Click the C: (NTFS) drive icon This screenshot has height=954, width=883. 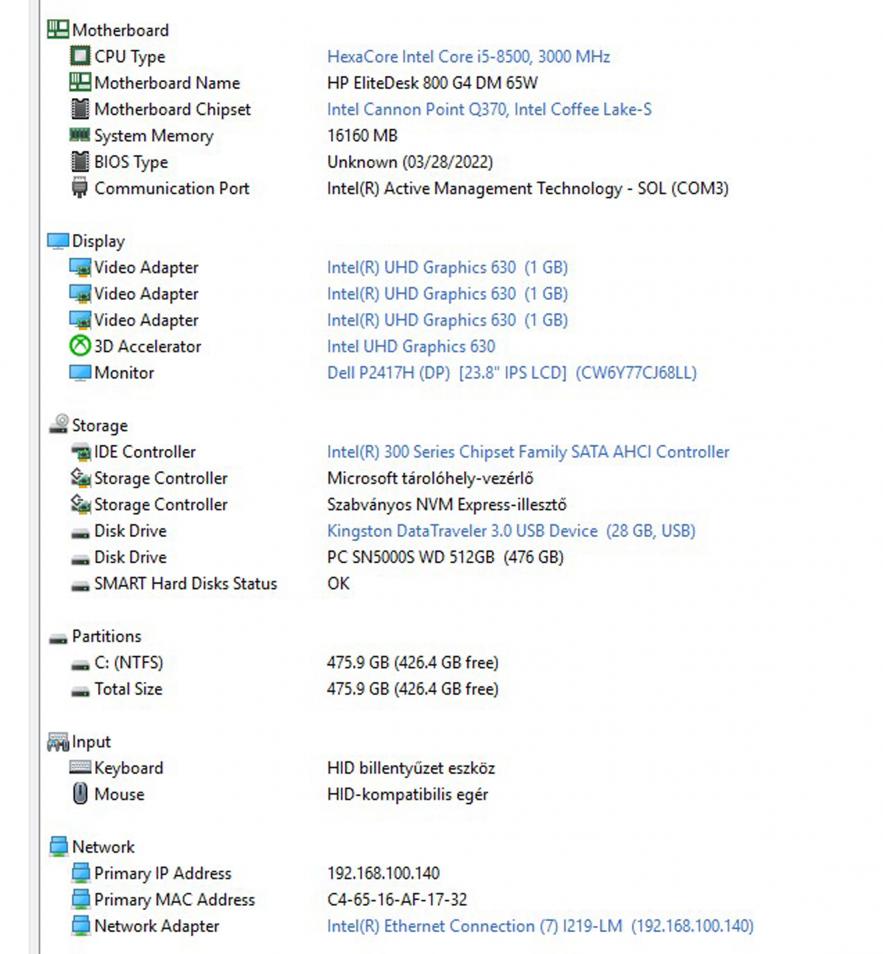[80, 665]
